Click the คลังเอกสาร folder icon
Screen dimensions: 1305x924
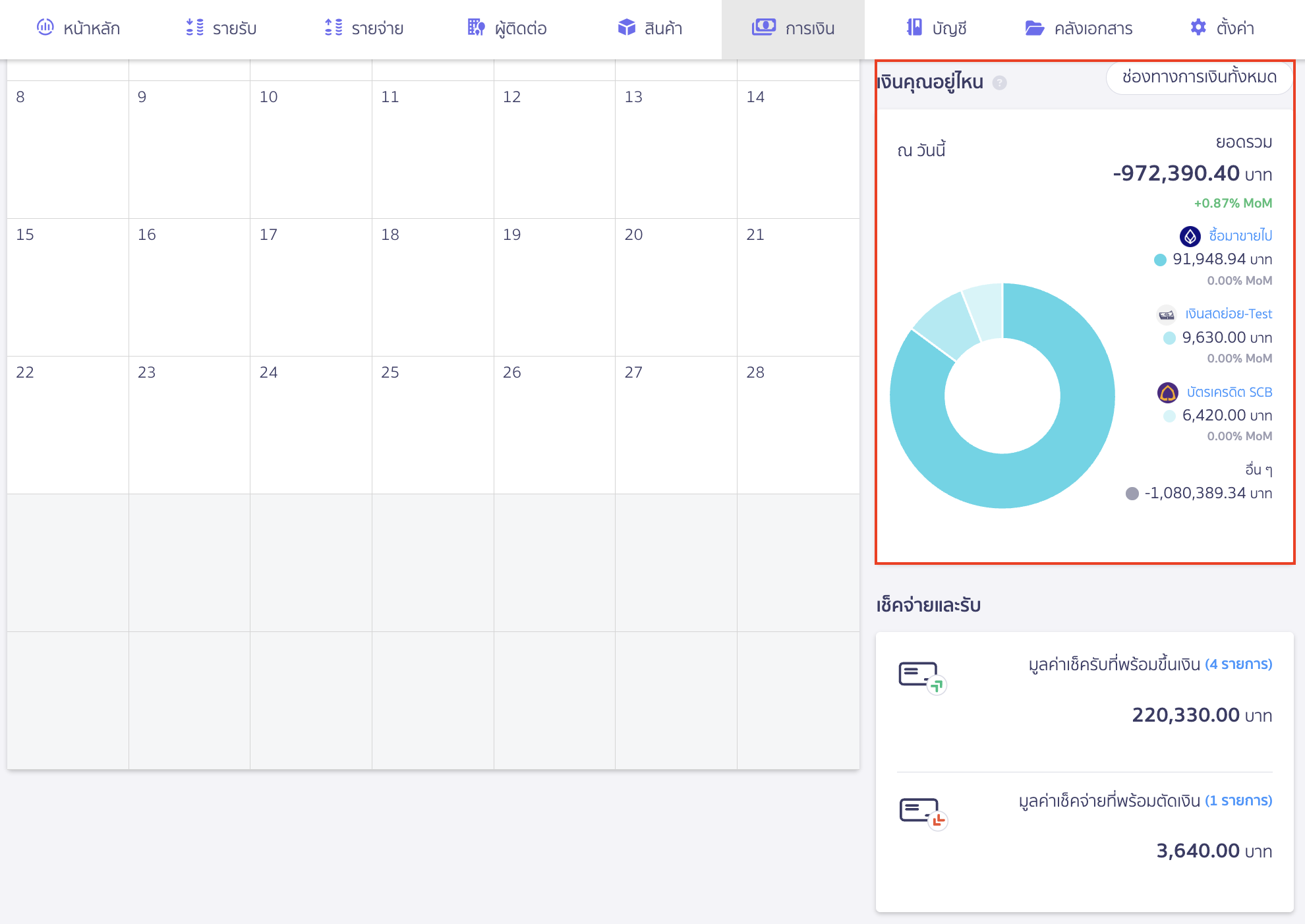click(1034, 28)
